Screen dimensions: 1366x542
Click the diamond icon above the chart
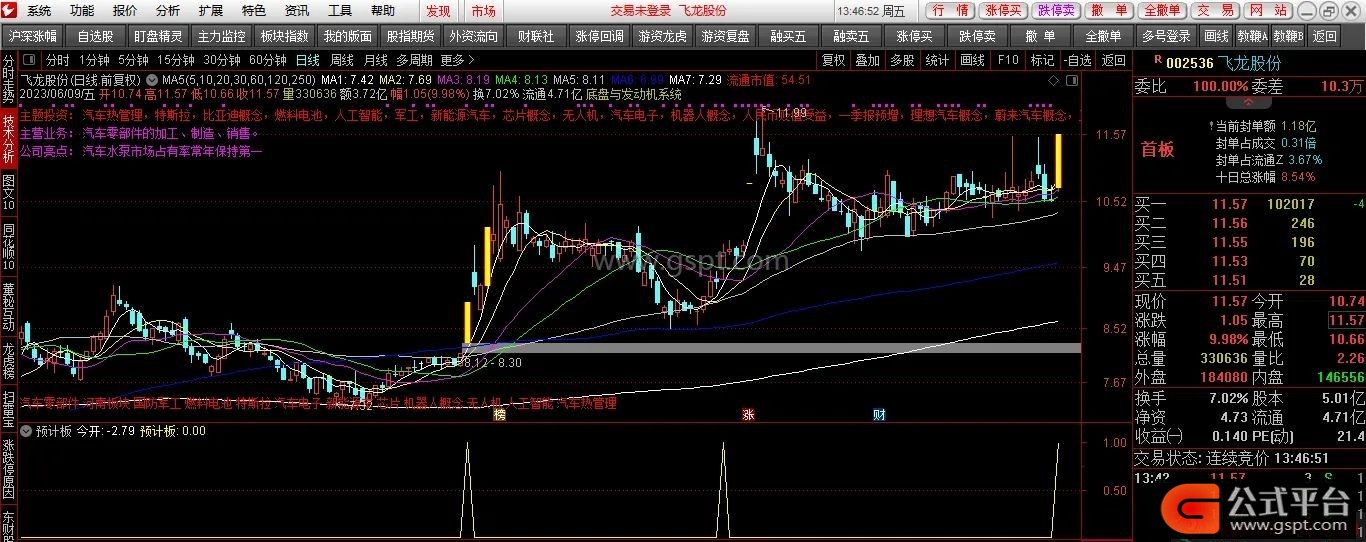[1055, 79]
